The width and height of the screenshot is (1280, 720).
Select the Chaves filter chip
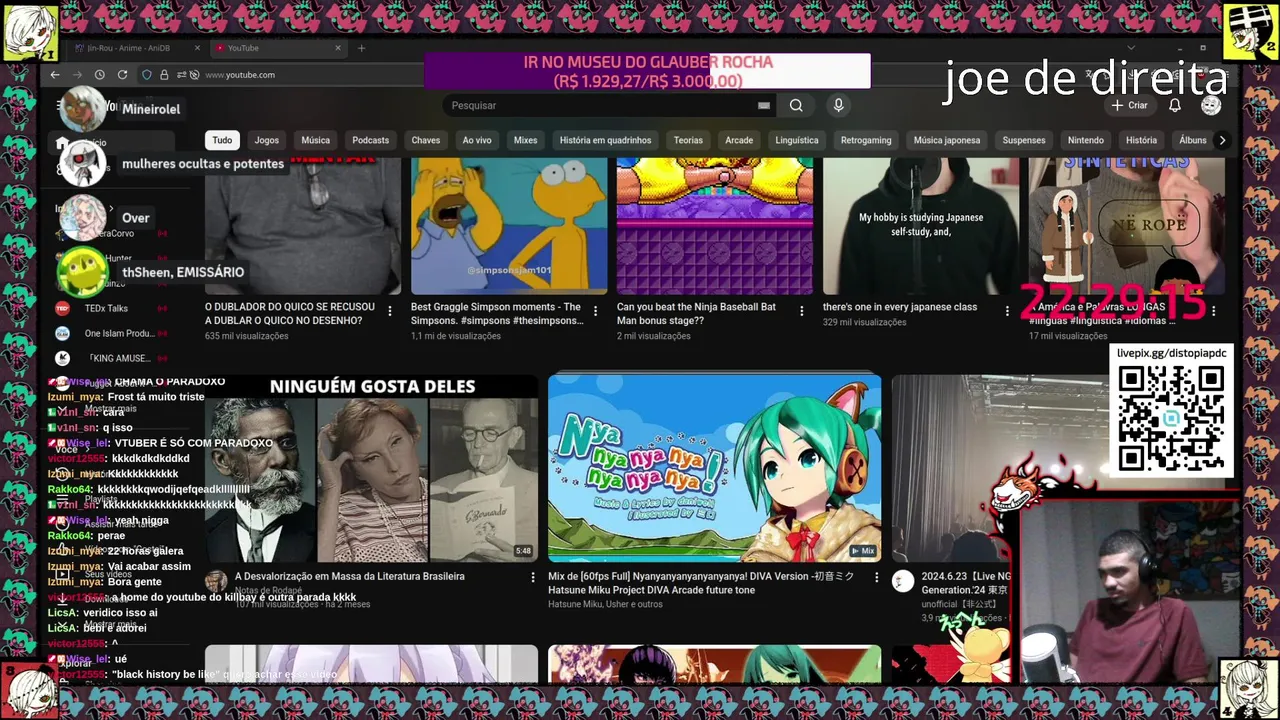(x=425, y=140)
